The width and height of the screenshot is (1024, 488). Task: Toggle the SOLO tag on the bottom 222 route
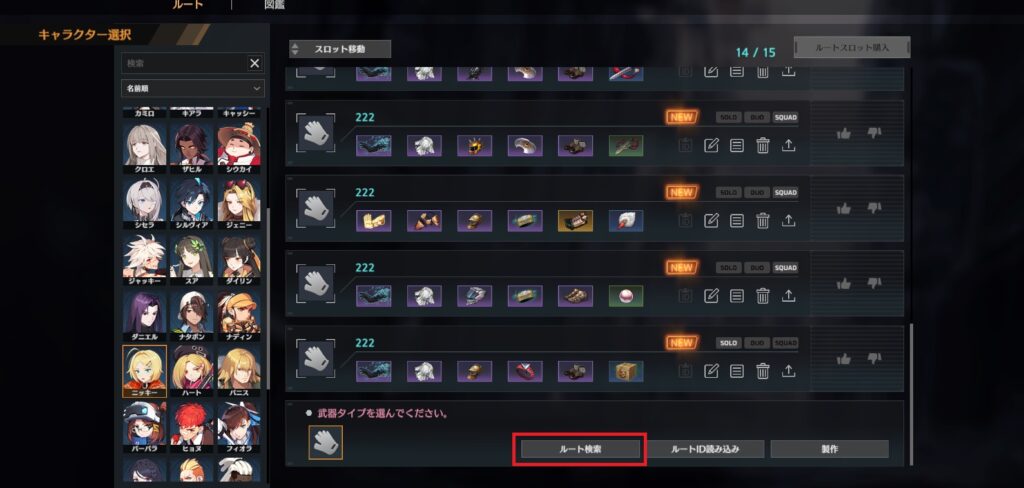coord(728,343)
